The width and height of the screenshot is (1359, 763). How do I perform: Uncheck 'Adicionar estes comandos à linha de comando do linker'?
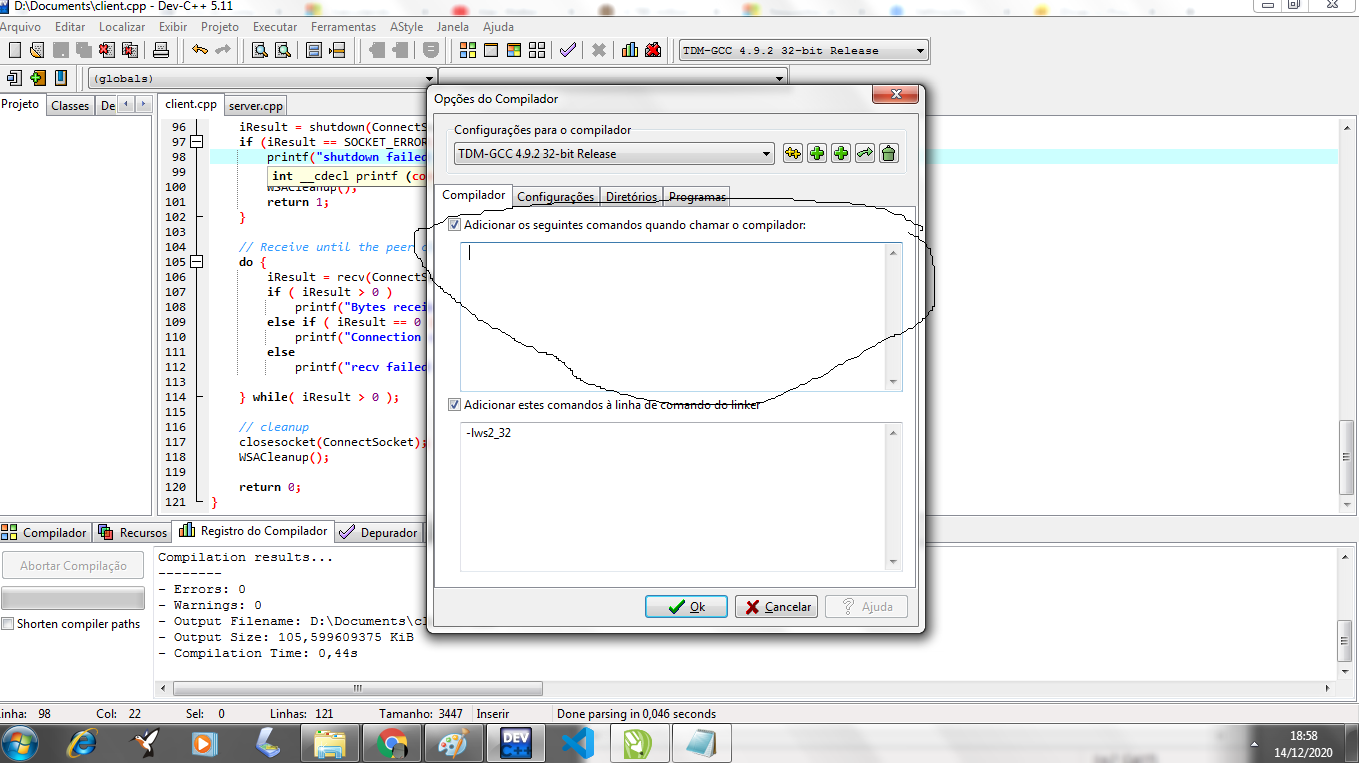pyautogui.click(x=455, y=405)
